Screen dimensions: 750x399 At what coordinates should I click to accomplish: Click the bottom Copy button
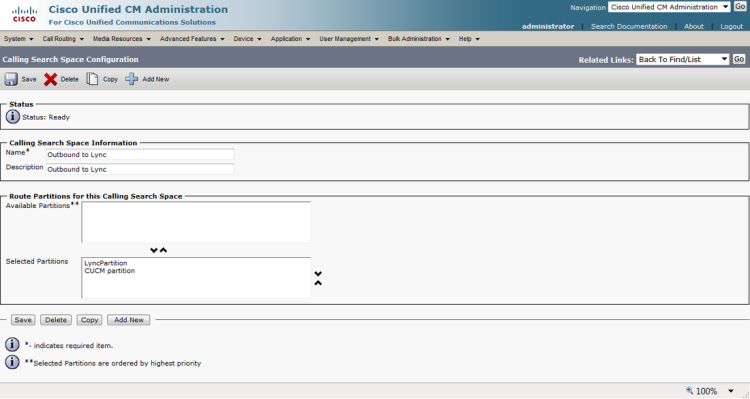pyautogui.click(x=89, y=320)
